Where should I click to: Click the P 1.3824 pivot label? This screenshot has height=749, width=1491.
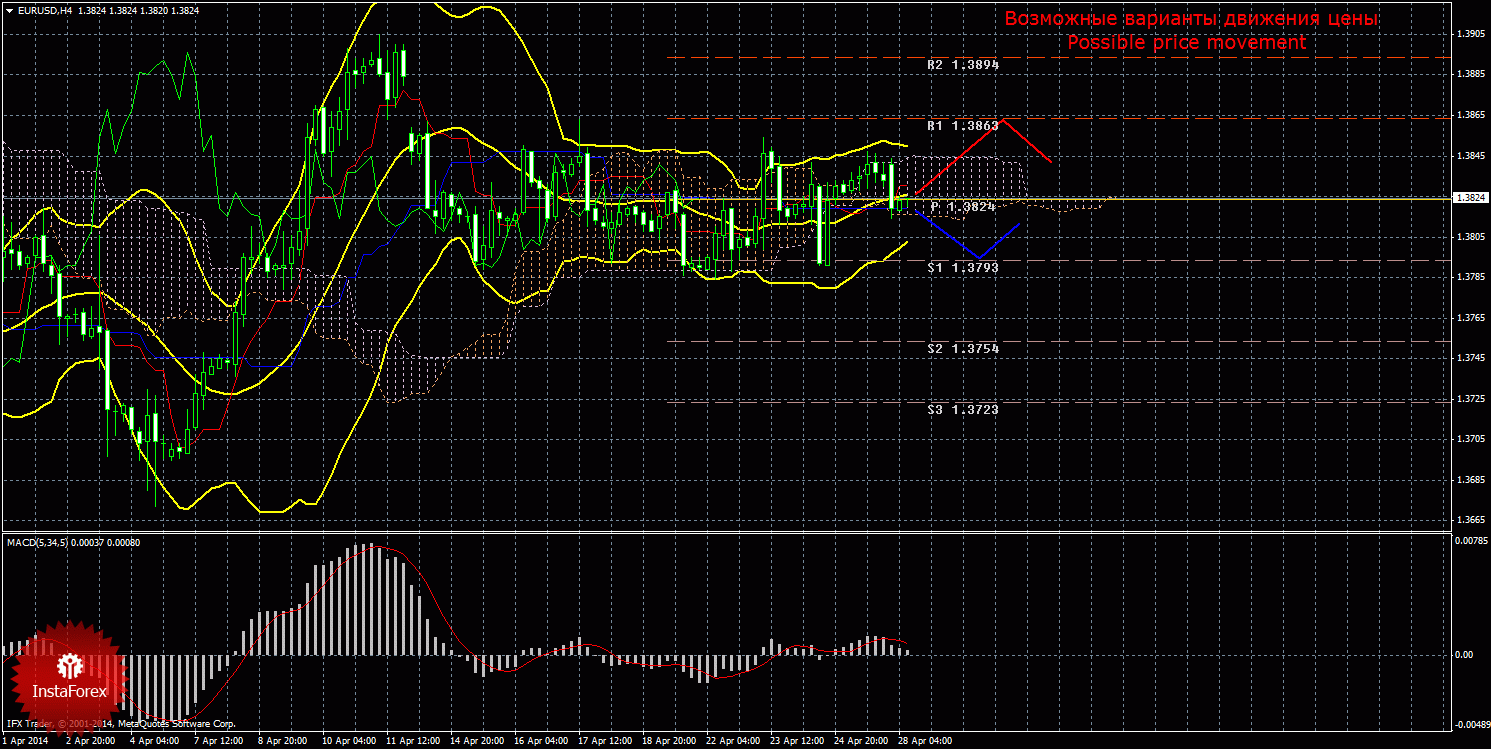[962, 206]
